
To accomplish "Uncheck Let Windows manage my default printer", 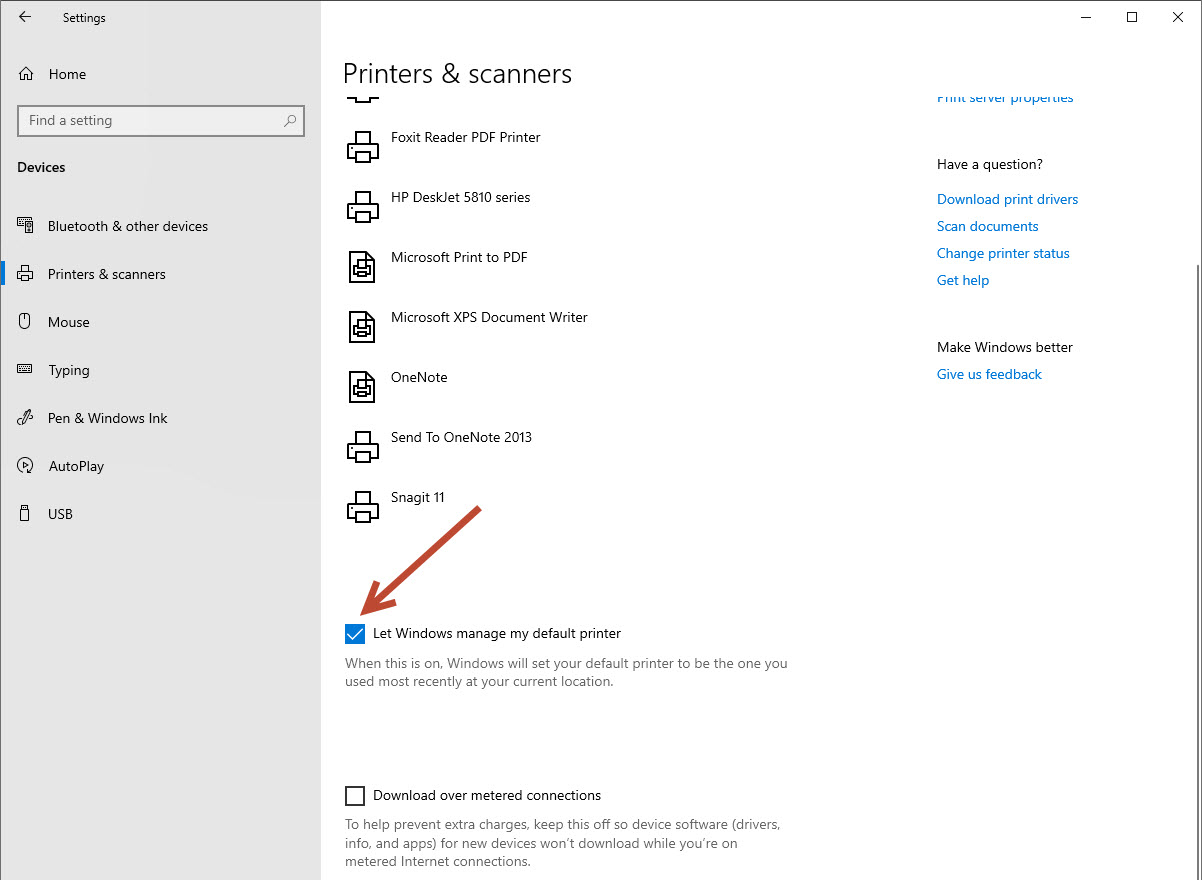I will [x=355, y=634].
